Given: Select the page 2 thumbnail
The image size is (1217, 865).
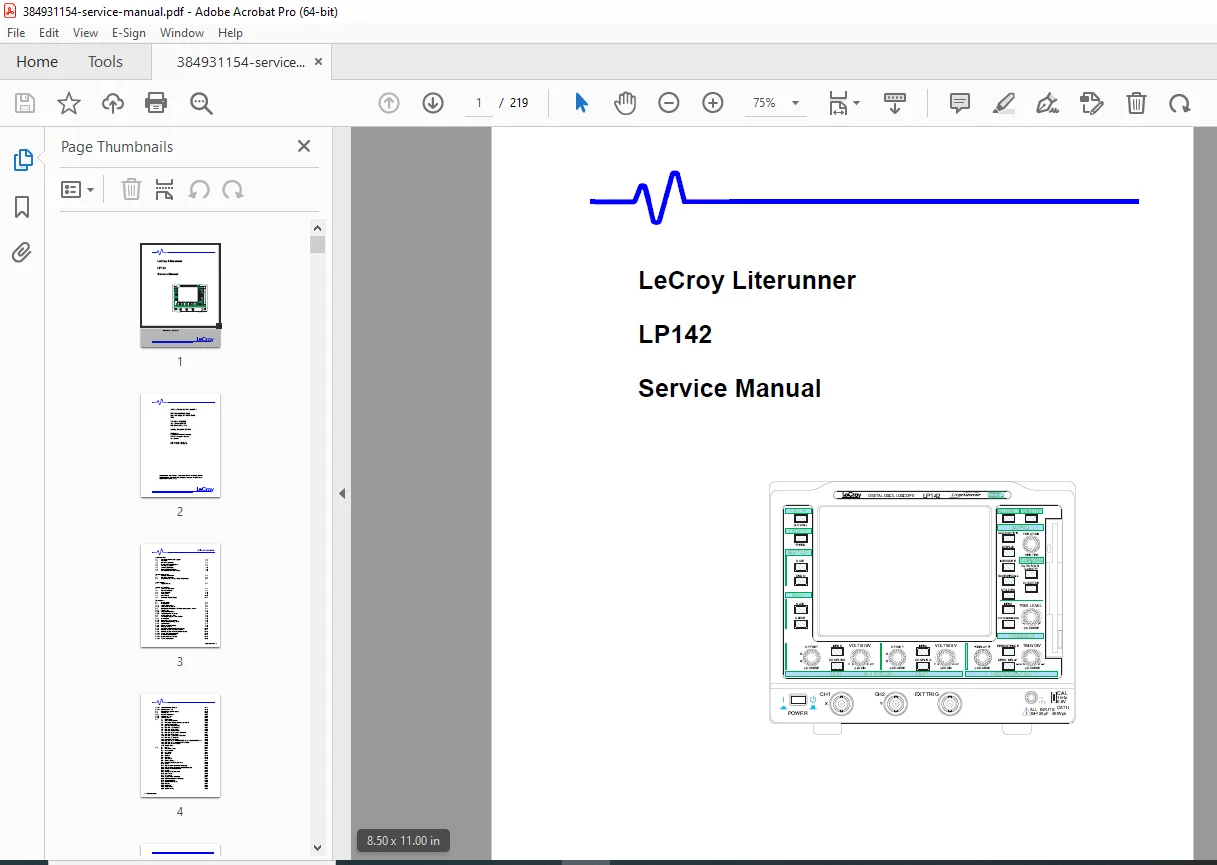Looking at the screenshot, I should tap(180, 445).
